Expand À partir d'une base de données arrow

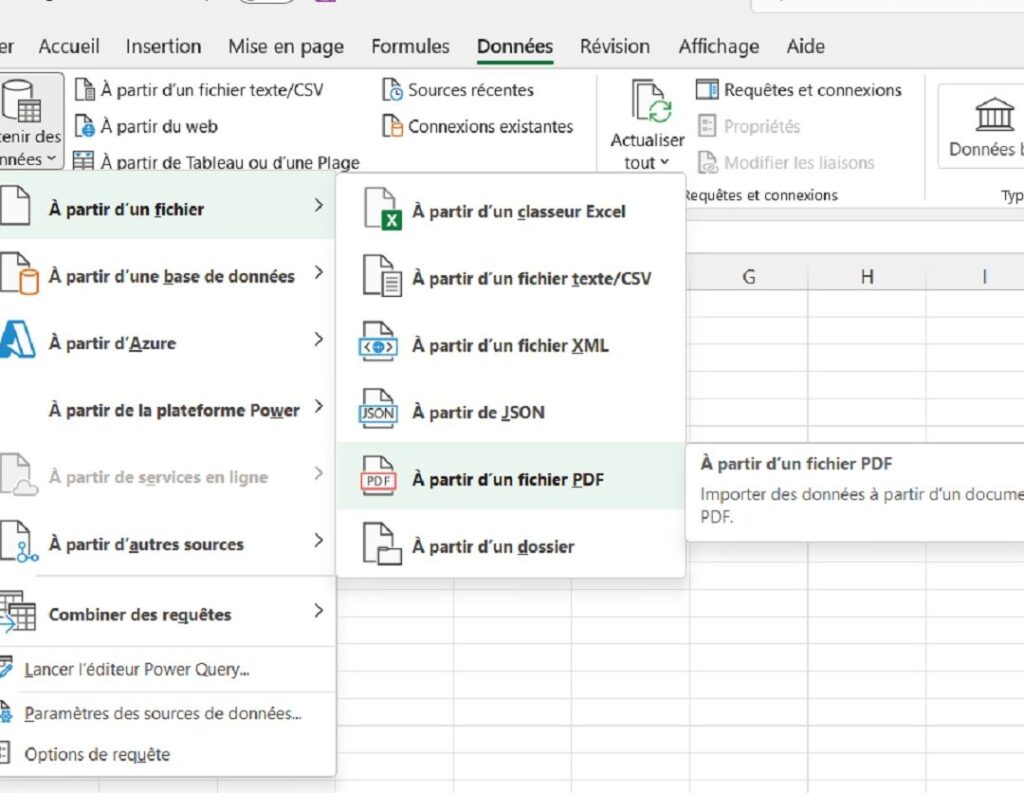coord(318,272)
